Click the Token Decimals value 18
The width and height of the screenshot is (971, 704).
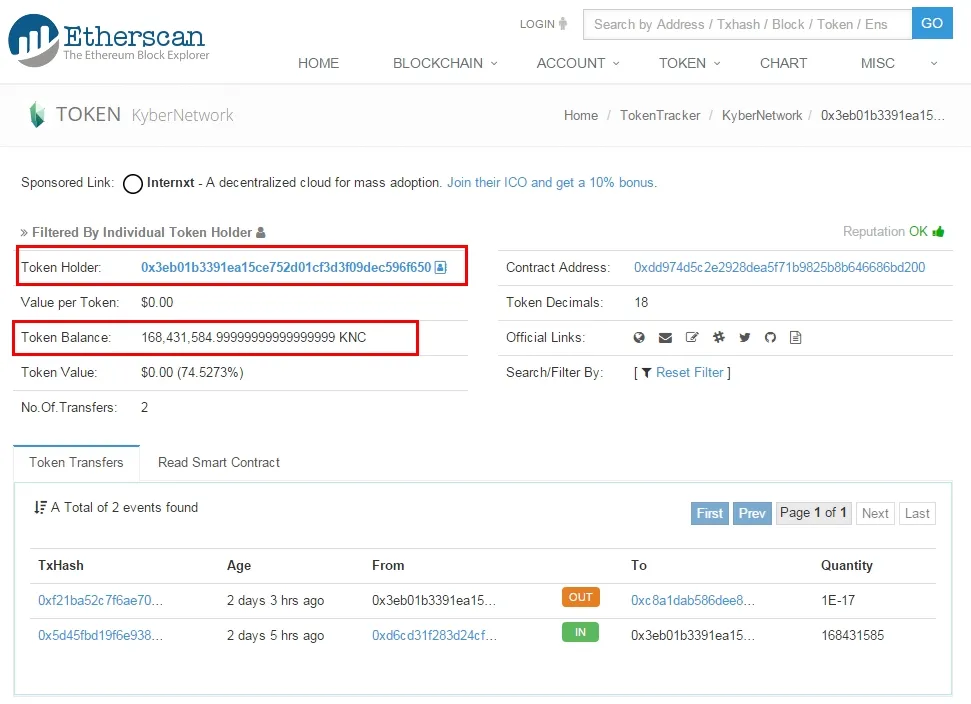[x=641, y=303]
